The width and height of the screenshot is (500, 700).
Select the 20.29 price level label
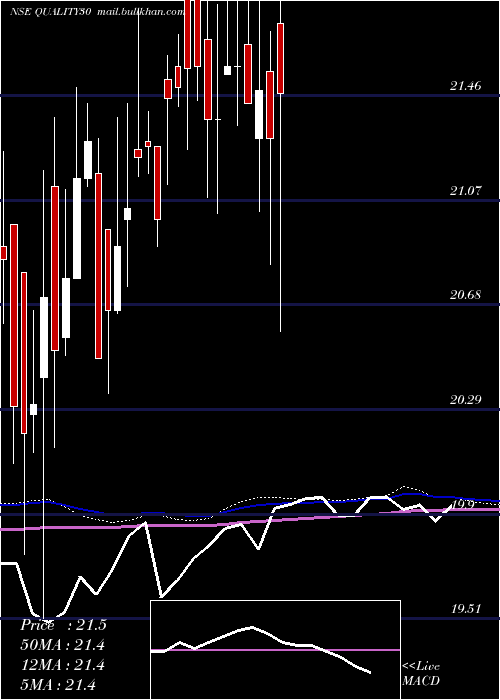point(465,399)
